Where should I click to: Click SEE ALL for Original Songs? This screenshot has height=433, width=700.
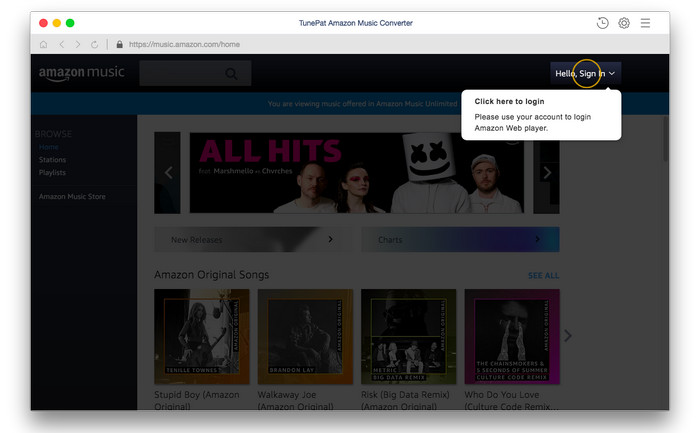point(543,275)
